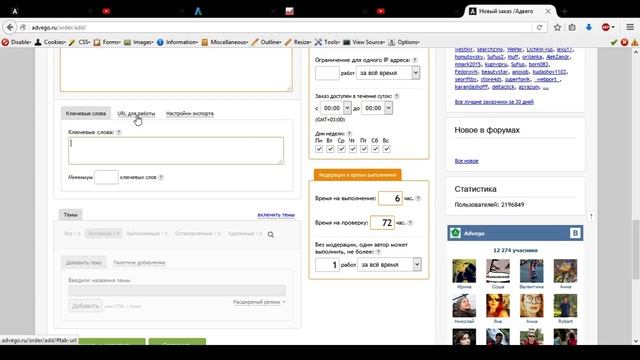The image size is (640, 360).
Task: Click the orange warning triangle icon
Action: [x=635, y=42]
